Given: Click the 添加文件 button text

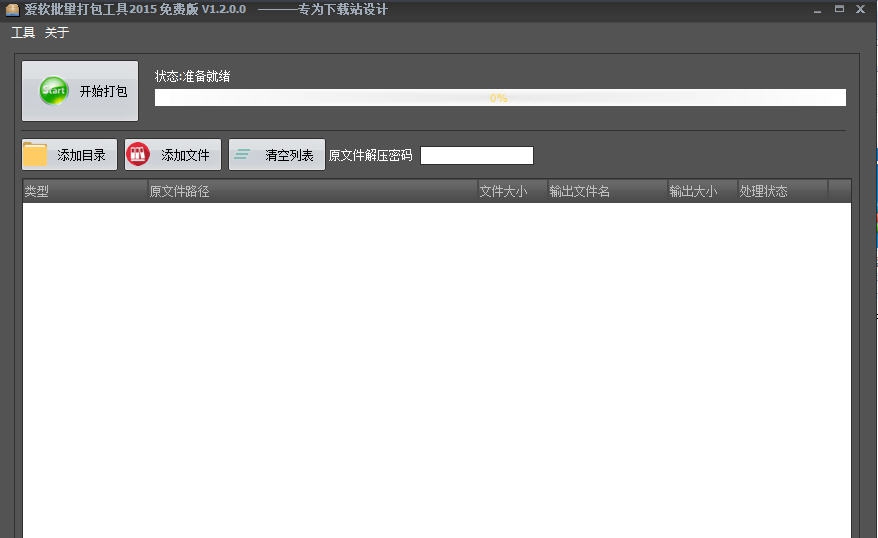Looking at the screenshot, I should pos(185,155).
